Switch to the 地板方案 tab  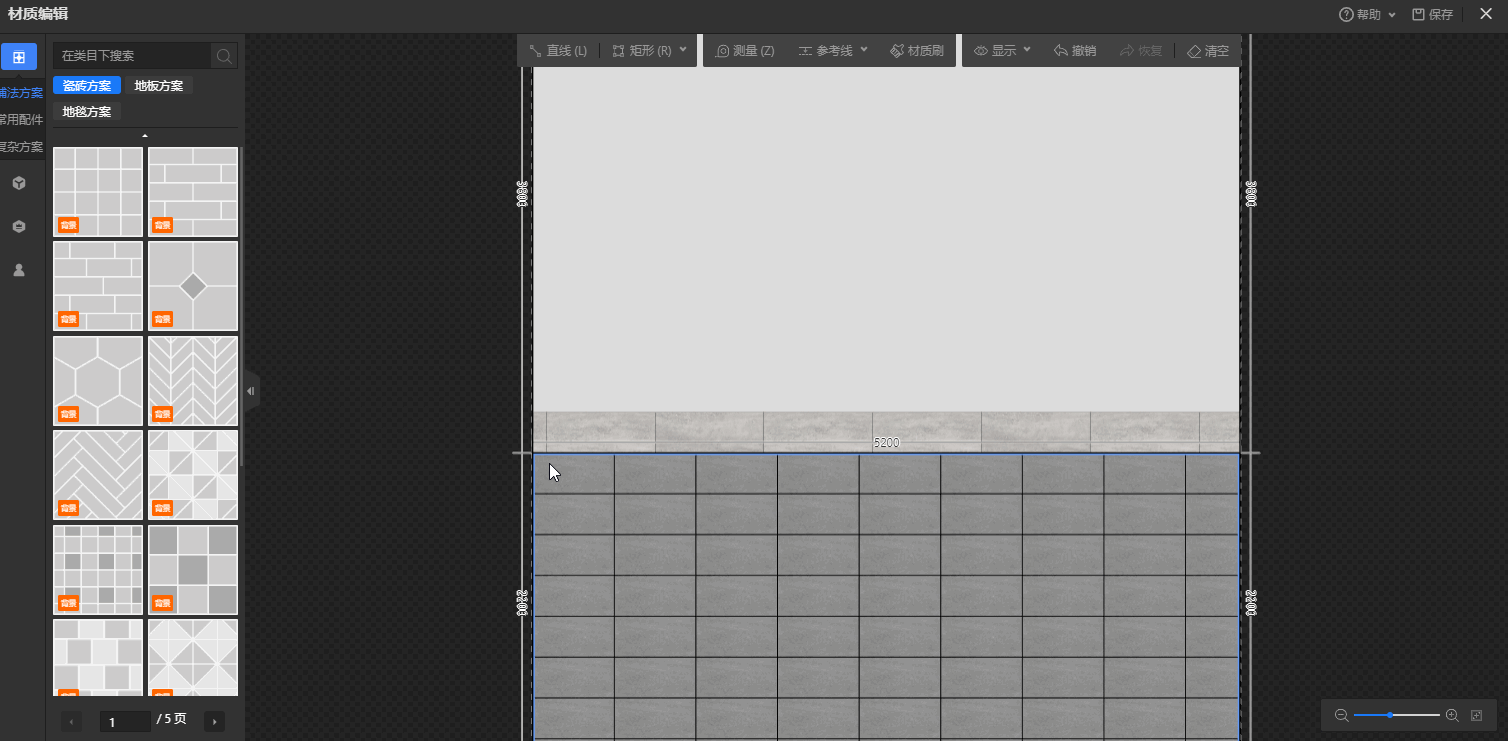(159, 86)
